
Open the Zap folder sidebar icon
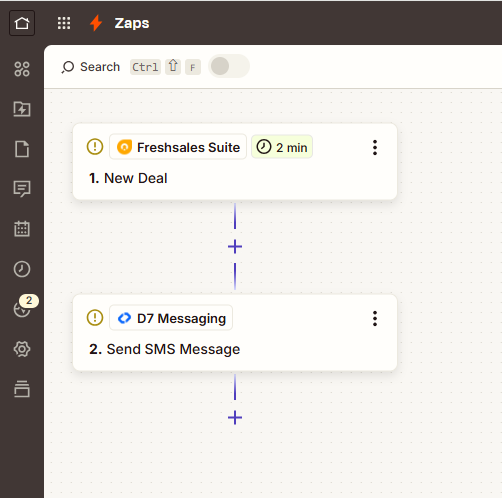(x=22, y=109)
